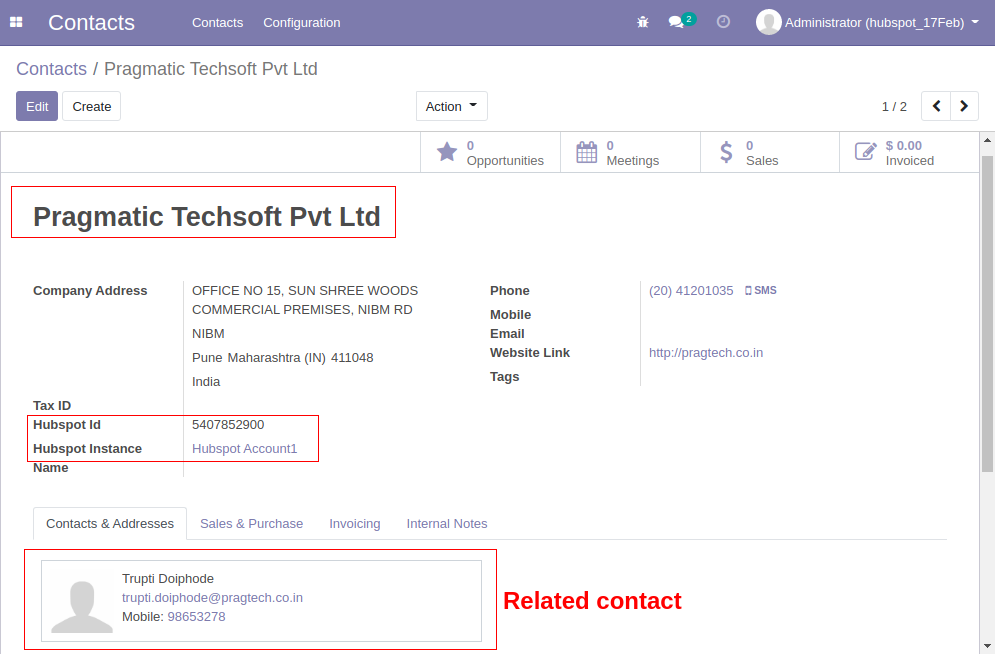Go to the previous record arrow
995x654 pixels.
(936, 106)
